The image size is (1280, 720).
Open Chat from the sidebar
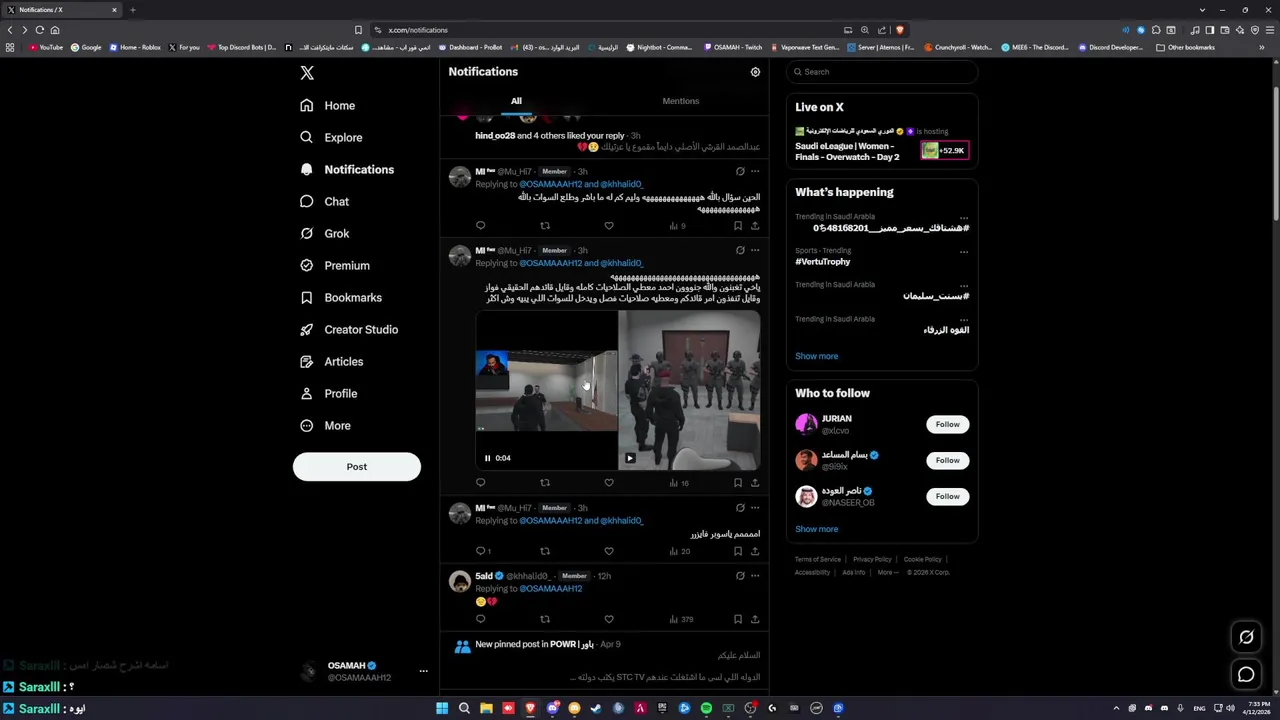[x=324, y=201]
